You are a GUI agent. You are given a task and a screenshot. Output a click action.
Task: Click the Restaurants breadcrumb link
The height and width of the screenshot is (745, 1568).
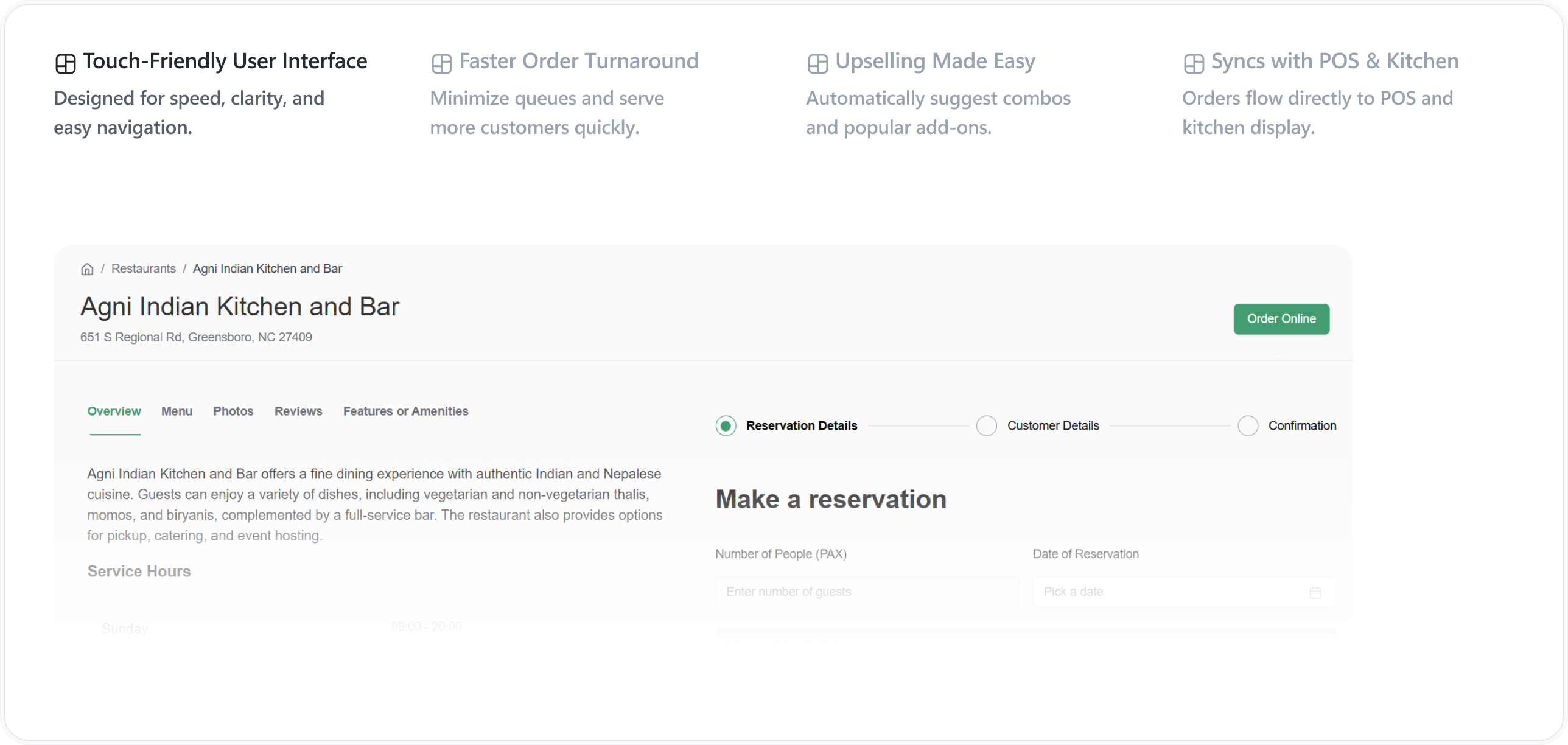click(143, 269)
